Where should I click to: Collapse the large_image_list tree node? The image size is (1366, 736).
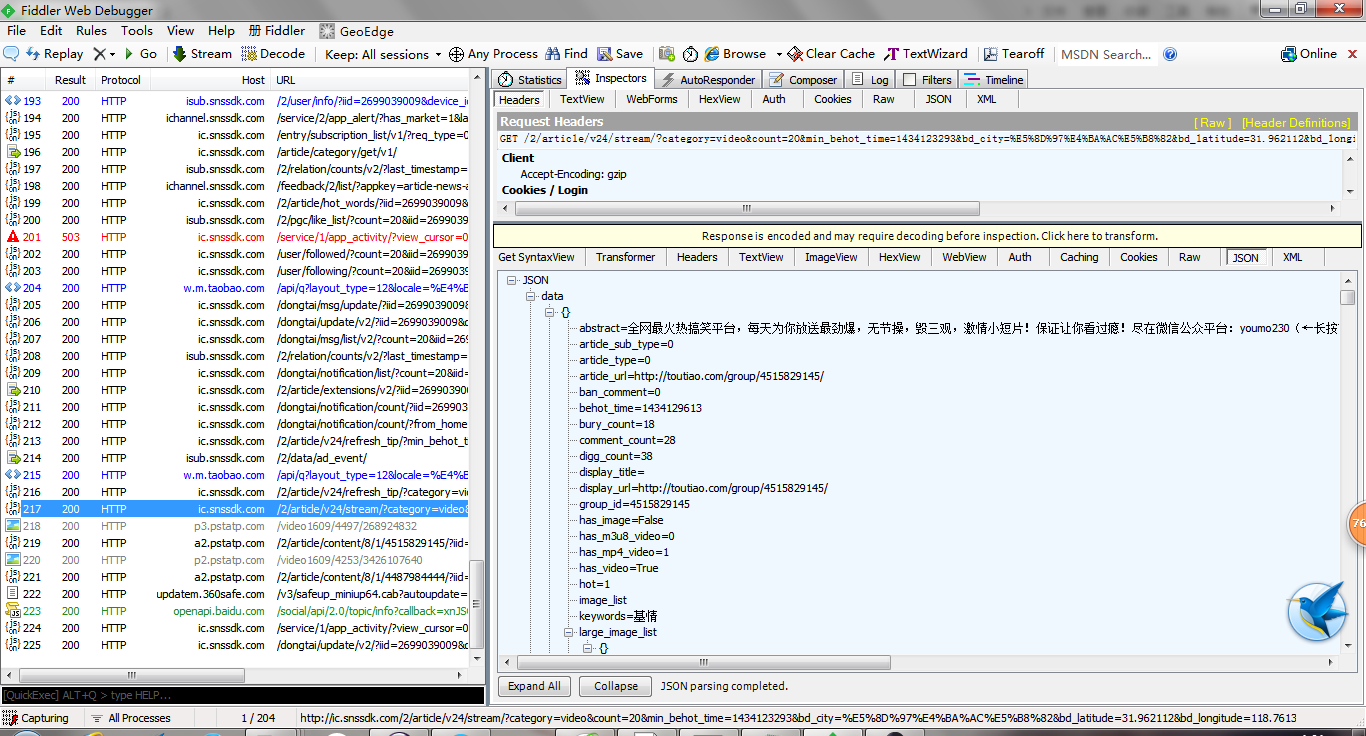click(x=569, y=632)
